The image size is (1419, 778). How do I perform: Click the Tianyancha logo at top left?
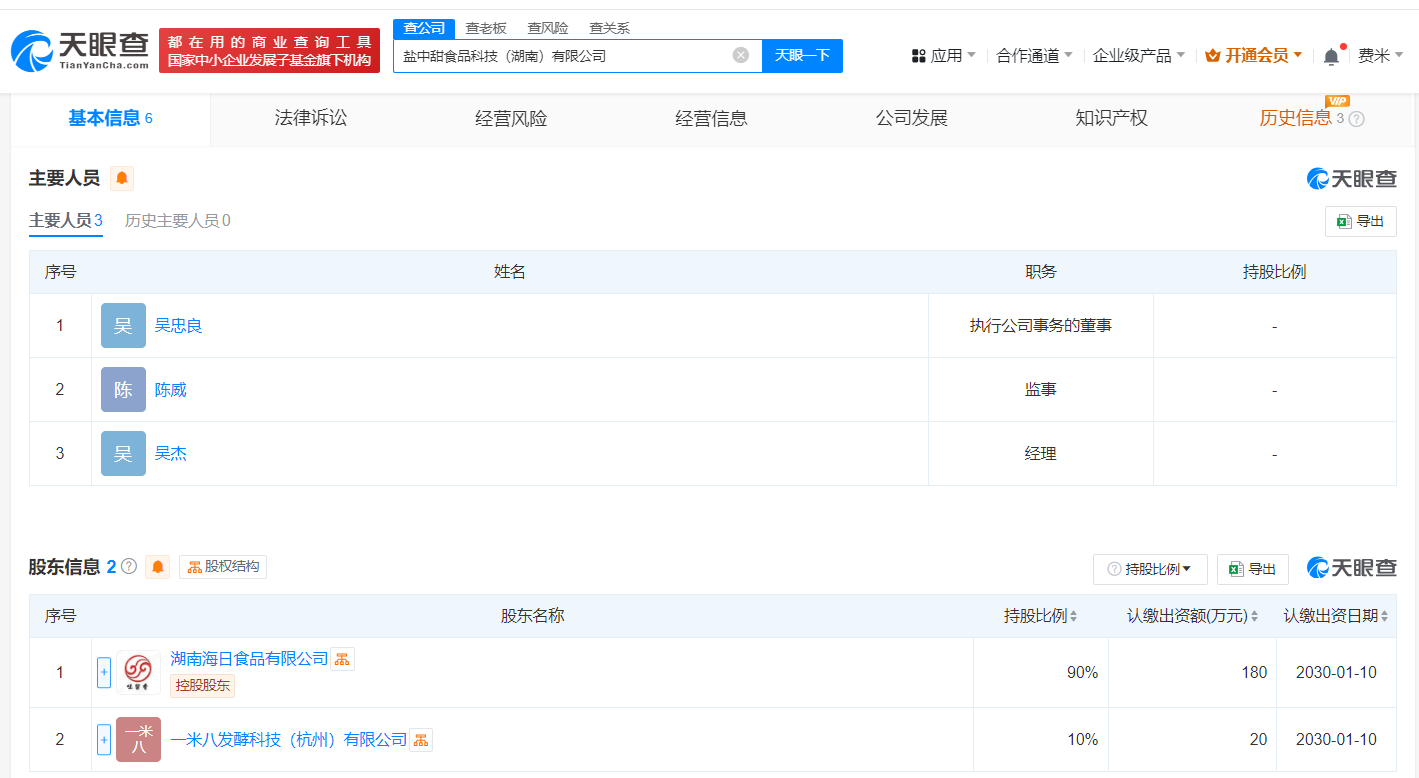pyautogui.click(x=80, y=51)
